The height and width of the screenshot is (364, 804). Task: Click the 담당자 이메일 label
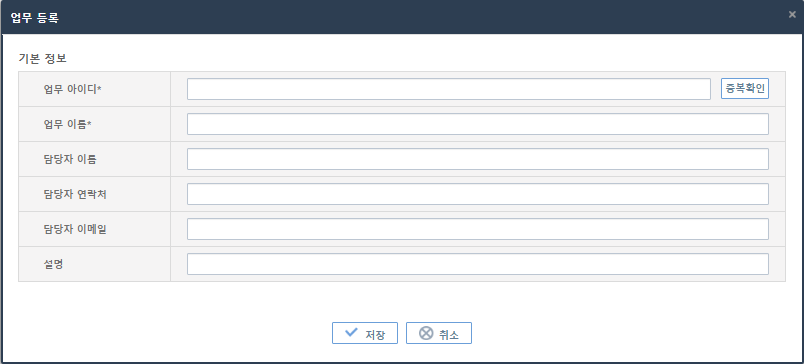[75, 229]
